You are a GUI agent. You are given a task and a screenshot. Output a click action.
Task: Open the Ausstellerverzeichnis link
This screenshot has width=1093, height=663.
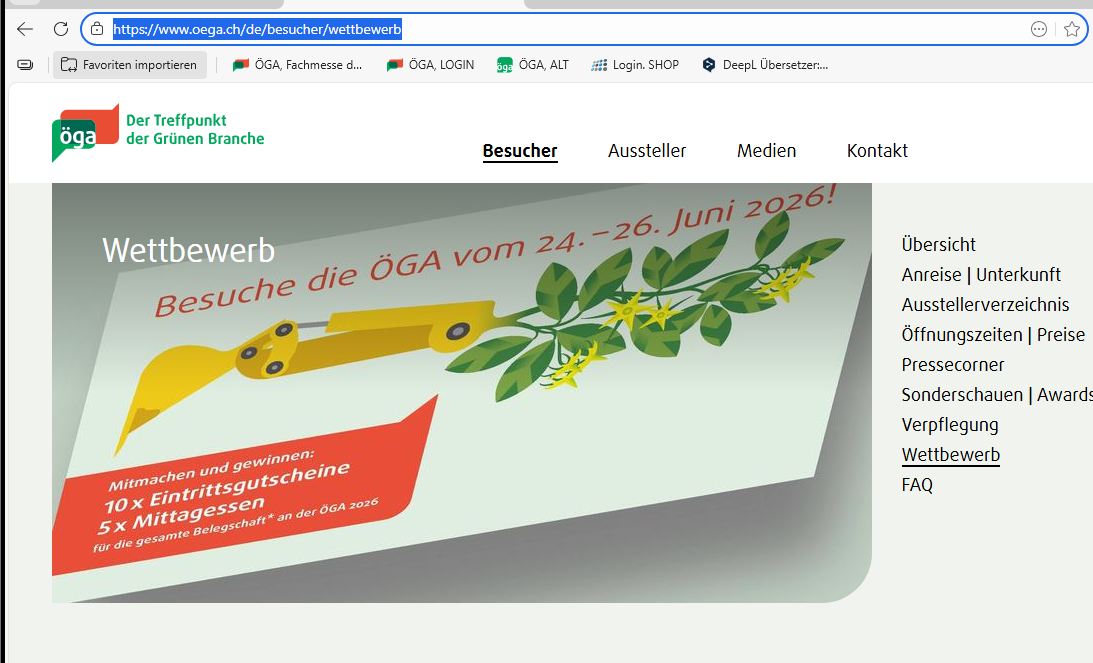point(986,304)
